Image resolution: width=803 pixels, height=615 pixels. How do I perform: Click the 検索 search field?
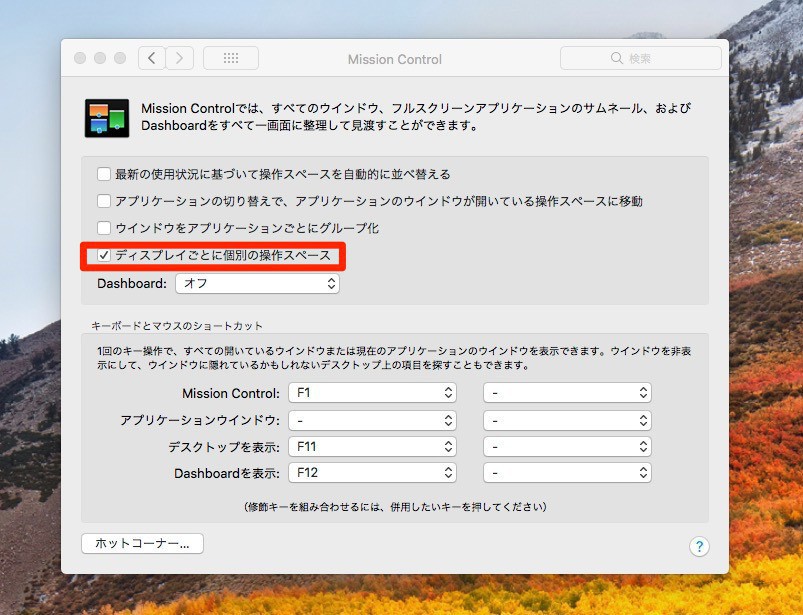click(650, 59)
